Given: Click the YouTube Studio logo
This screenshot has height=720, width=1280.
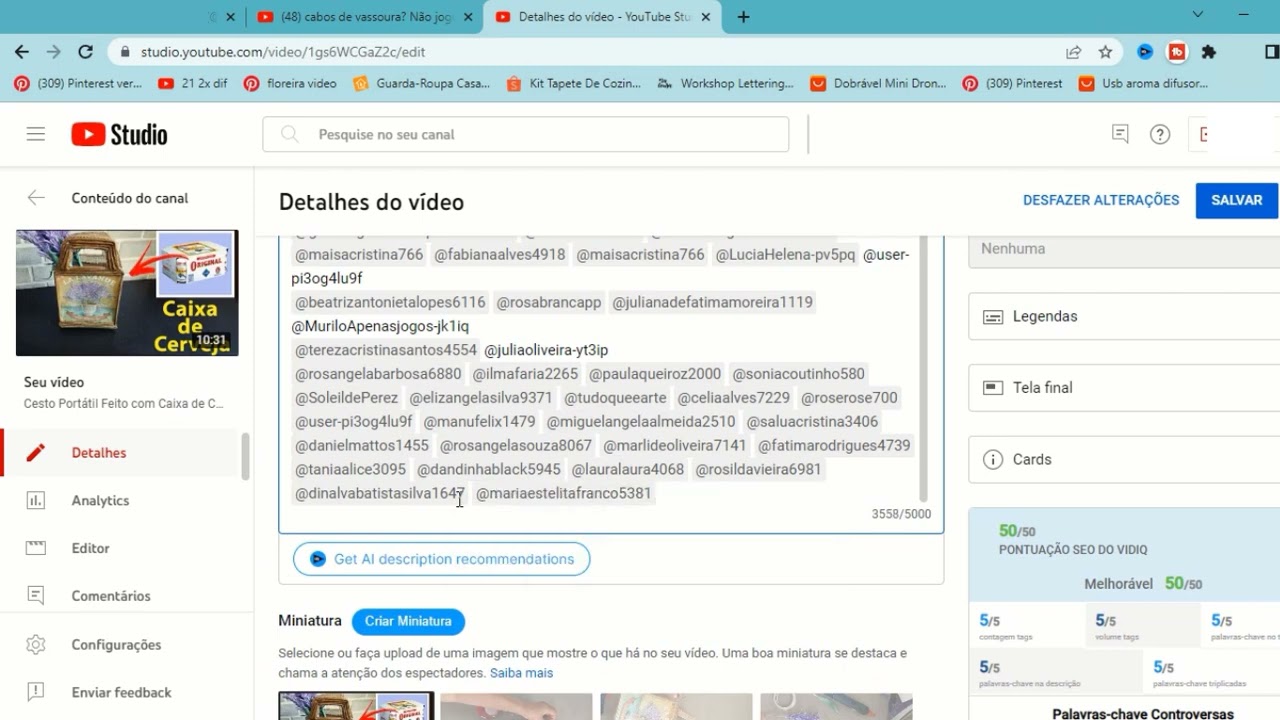Looking at the screenshot, I should pos(119,134).
